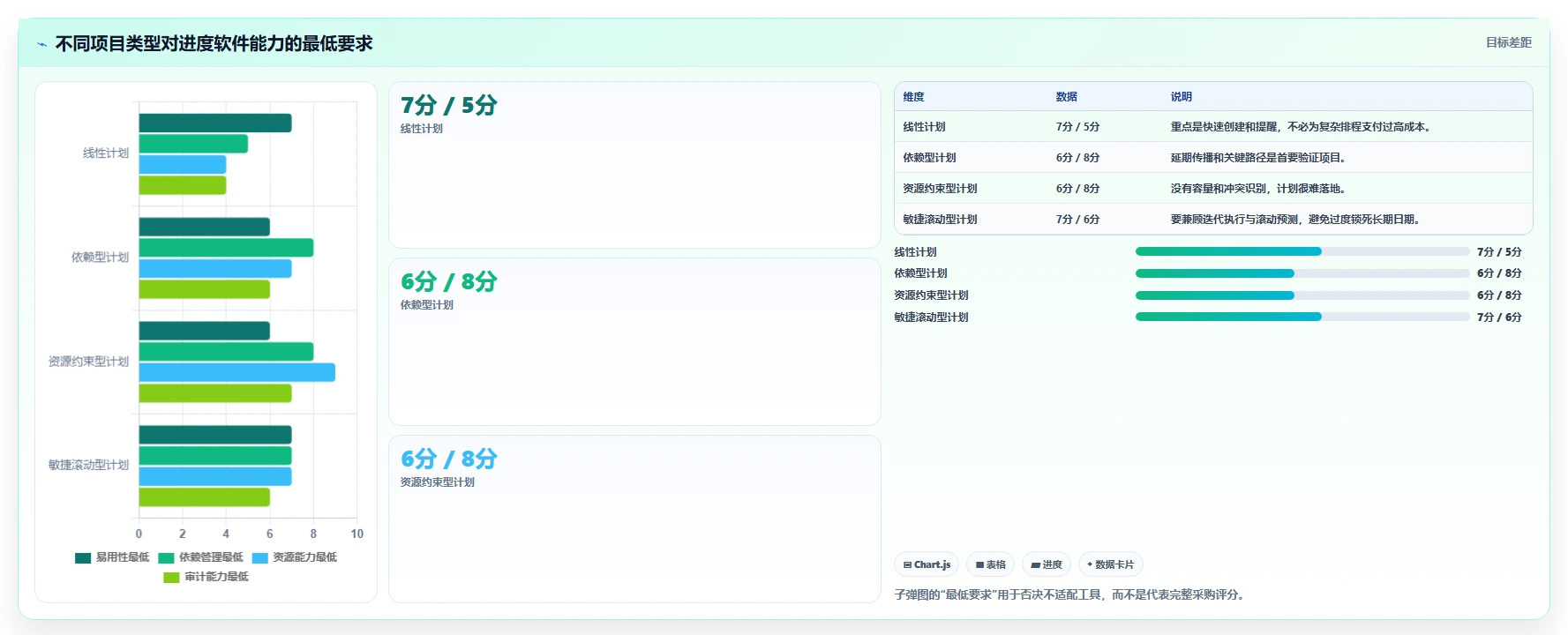Click the description starting with 重点是快速创建和提醒

tap(1301, 127)
